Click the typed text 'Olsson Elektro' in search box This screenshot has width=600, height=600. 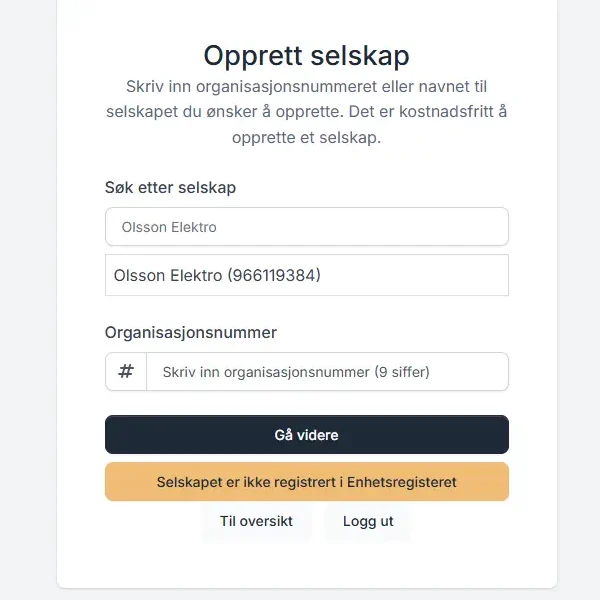pyautogui.click(x=169, y=227)
